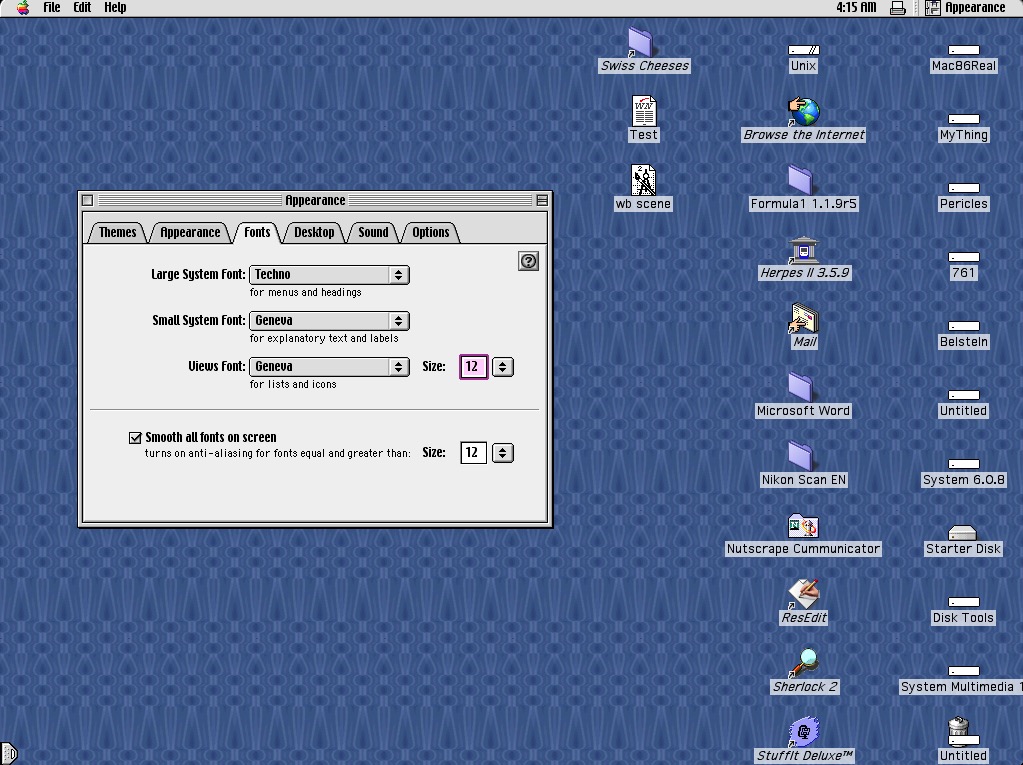Open the Help menu
This screenshot has width=1023, height=765.
click(115, 8)
